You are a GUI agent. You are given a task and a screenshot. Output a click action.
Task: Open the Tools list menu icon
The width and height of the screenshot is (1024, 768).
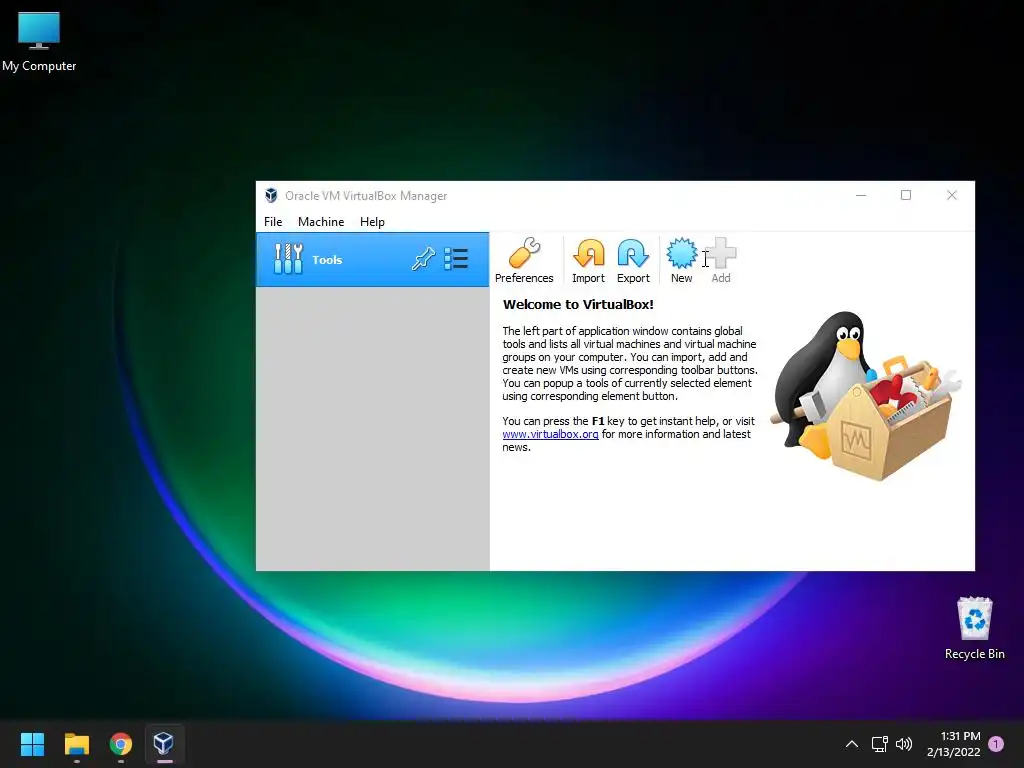456,259
